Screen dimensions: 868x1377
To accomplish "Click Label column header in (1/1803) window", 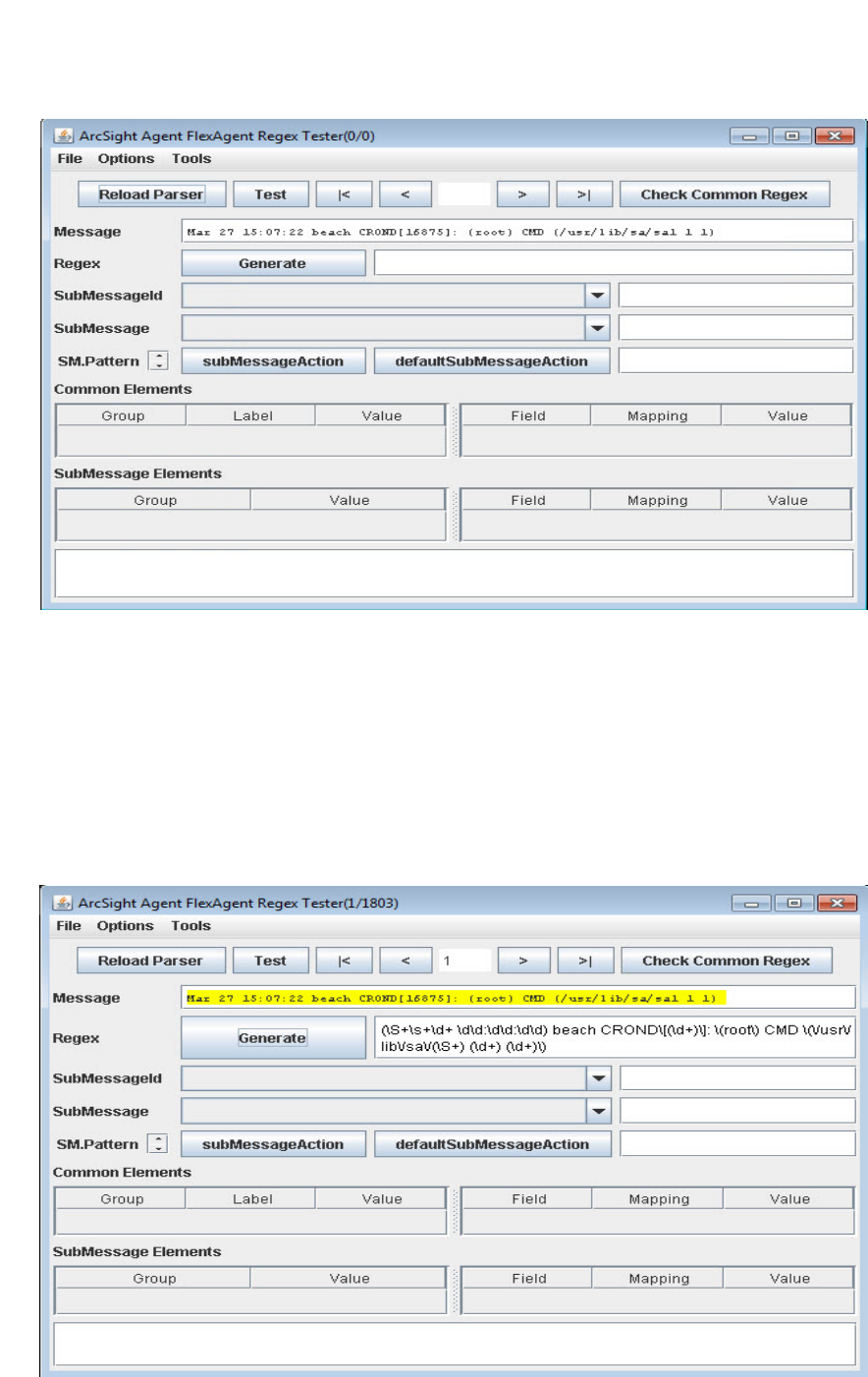I will coord(252,1198).
